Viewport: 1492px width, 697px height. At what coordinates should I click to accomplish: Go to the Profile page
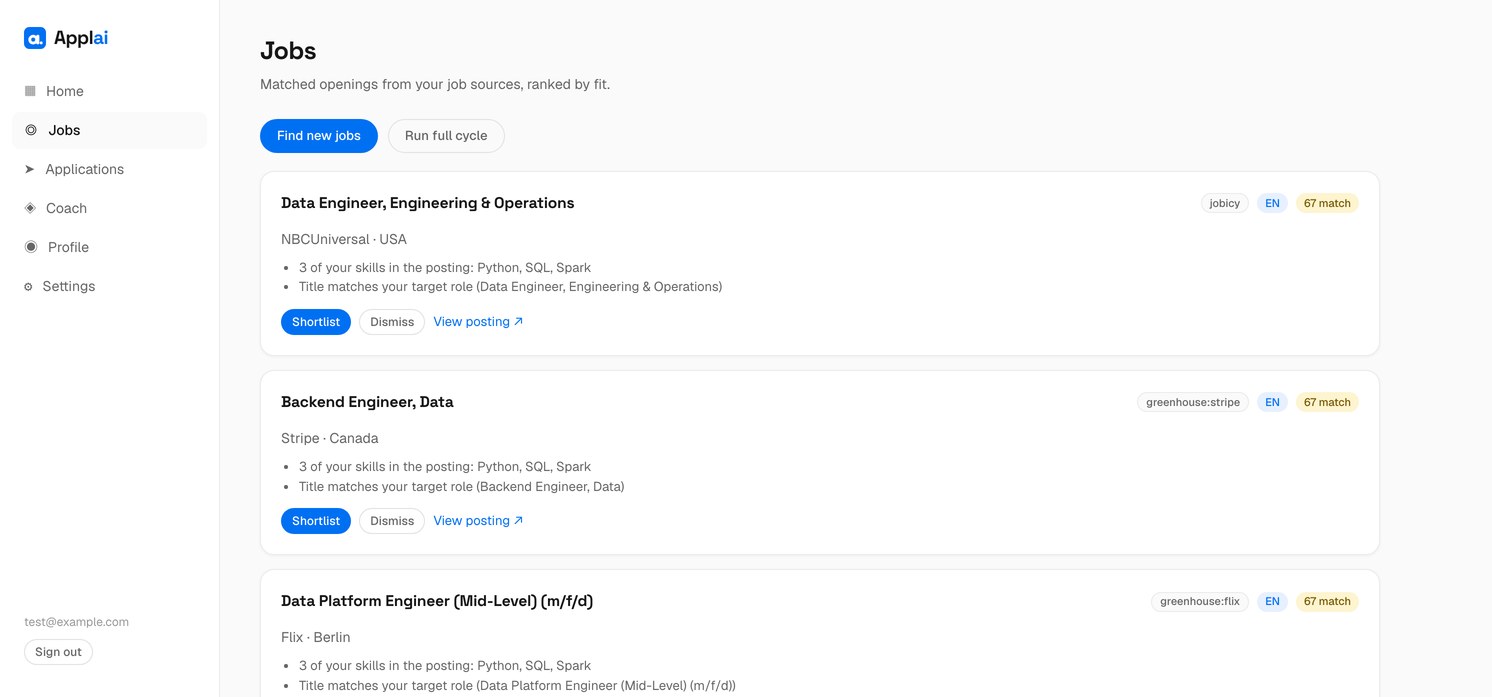[x=110, y=247]
